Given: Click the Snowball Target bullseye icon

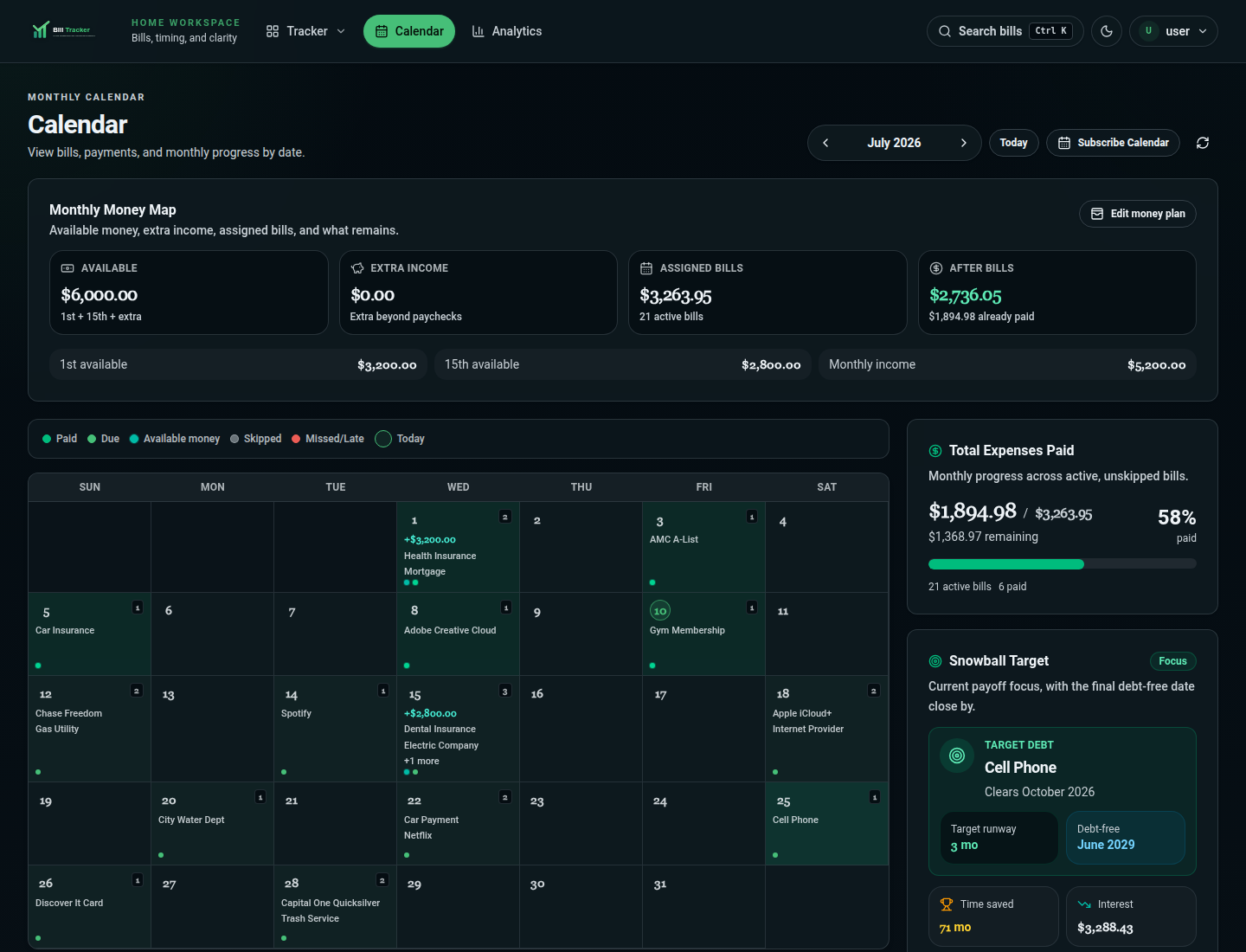Looking at the screenshot, I should pos(935,661).
